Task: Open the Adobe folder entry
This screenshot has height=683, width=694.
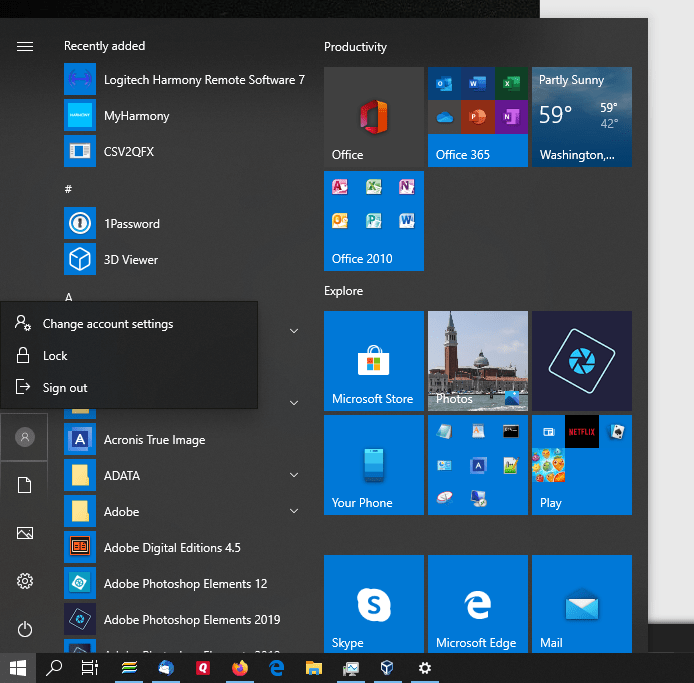Action: tap(185, 512)
